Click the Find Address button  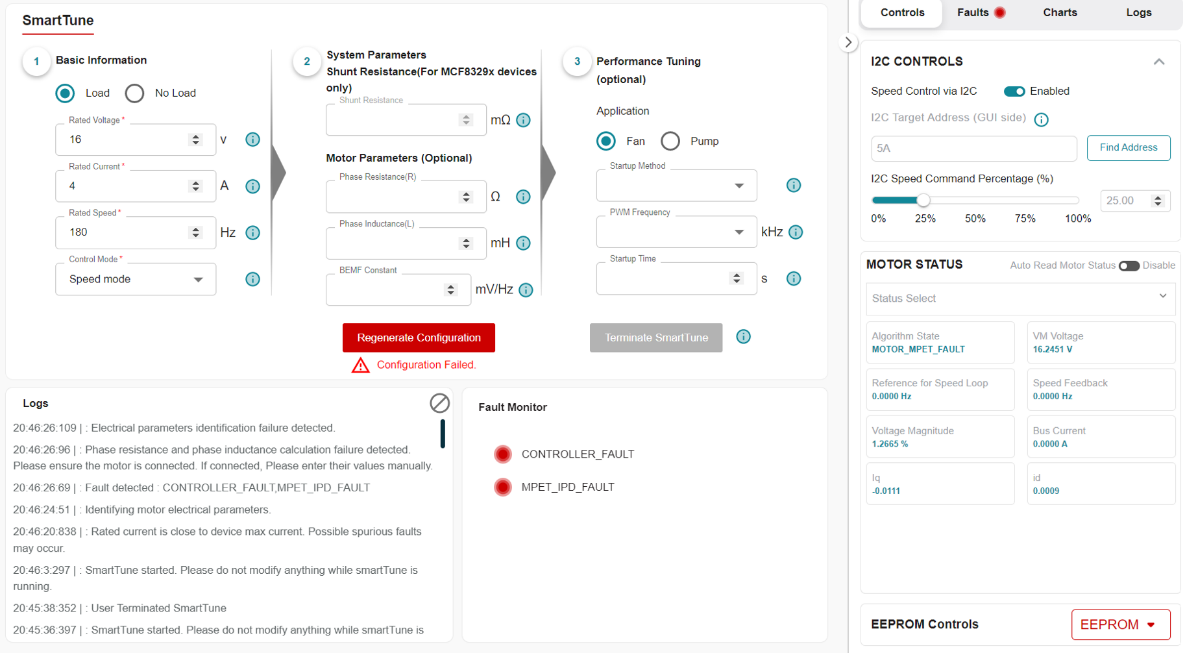coord(1128,148)
